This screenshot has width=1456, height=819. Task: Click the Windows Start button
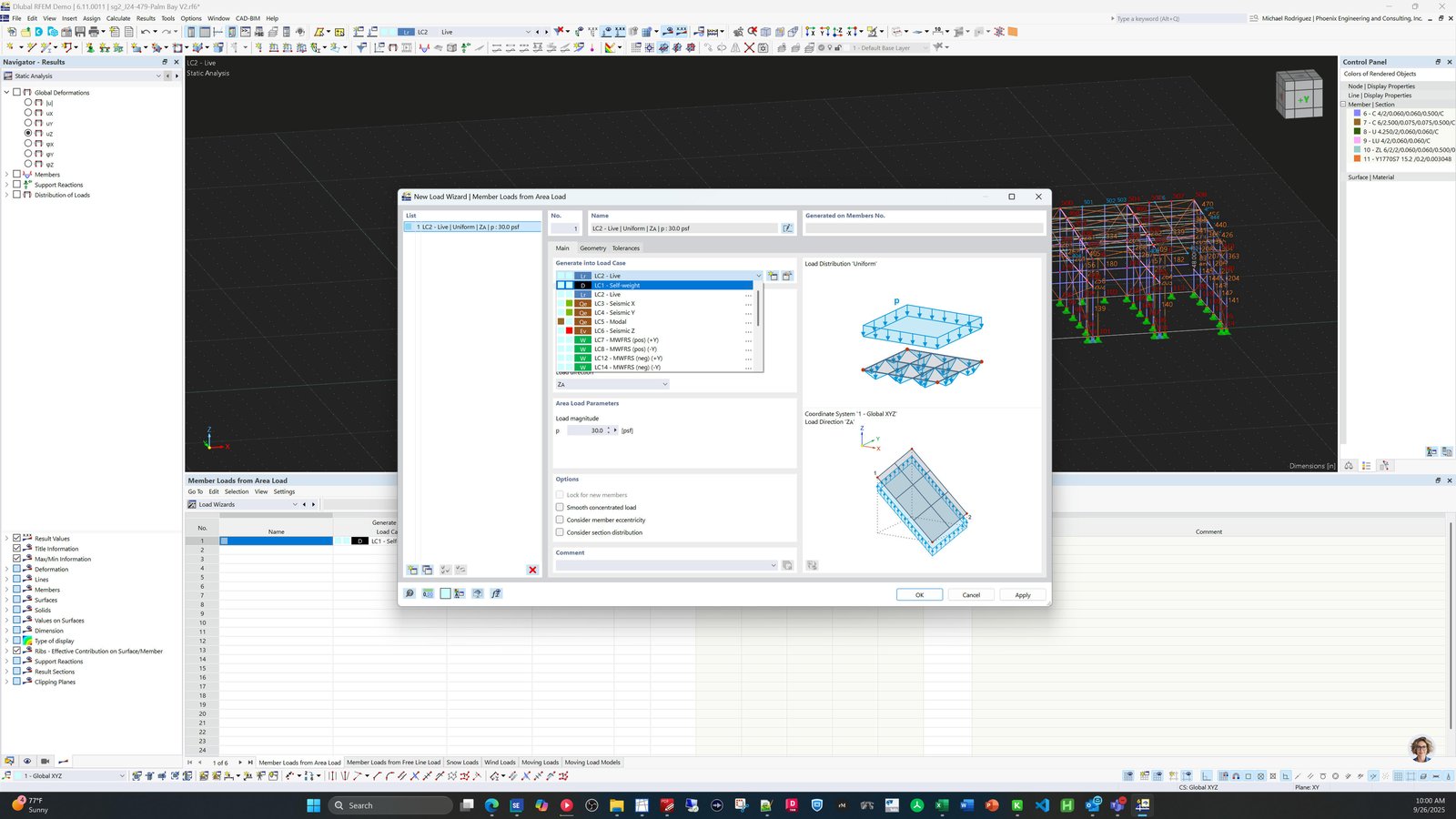point(314,805)
